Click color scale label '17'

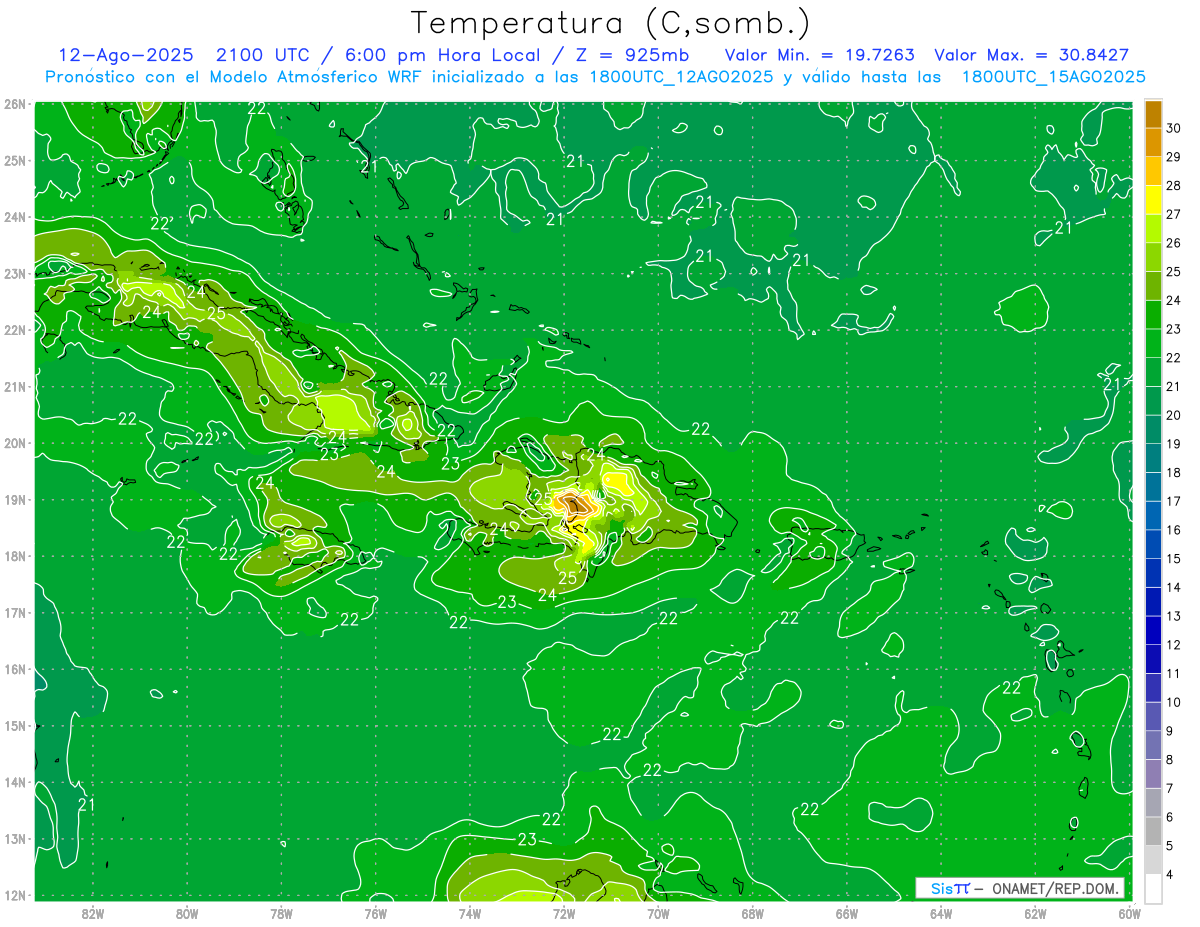[x=1173, y=501]
